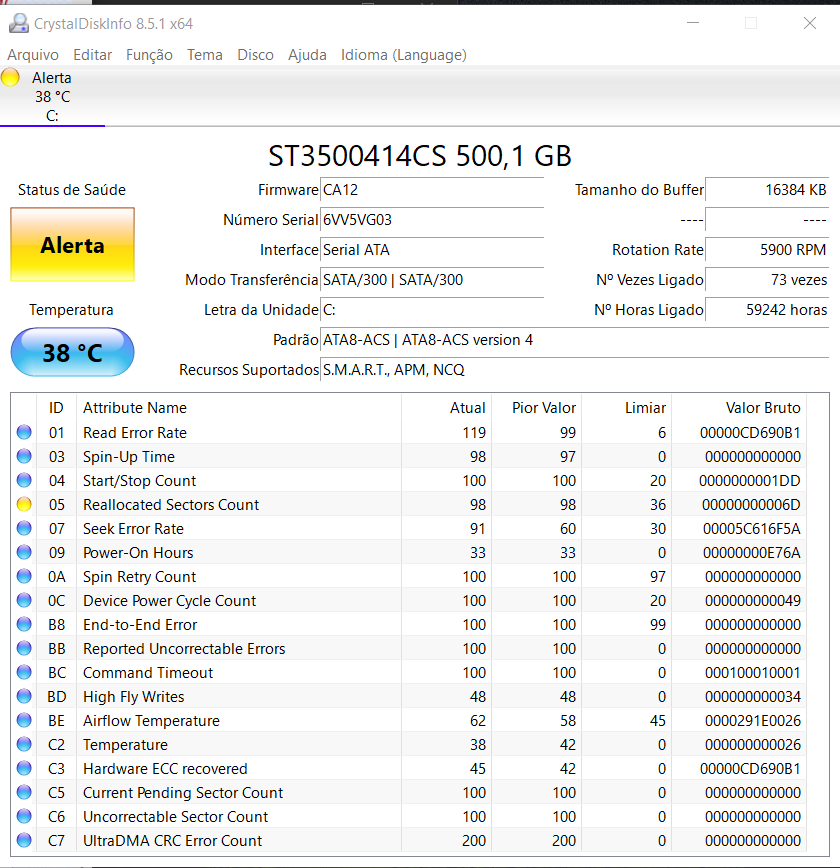This screenshot has width=840, height=868.
Task: Click status dot for Spin Retry Count
Action: point(24,576)
